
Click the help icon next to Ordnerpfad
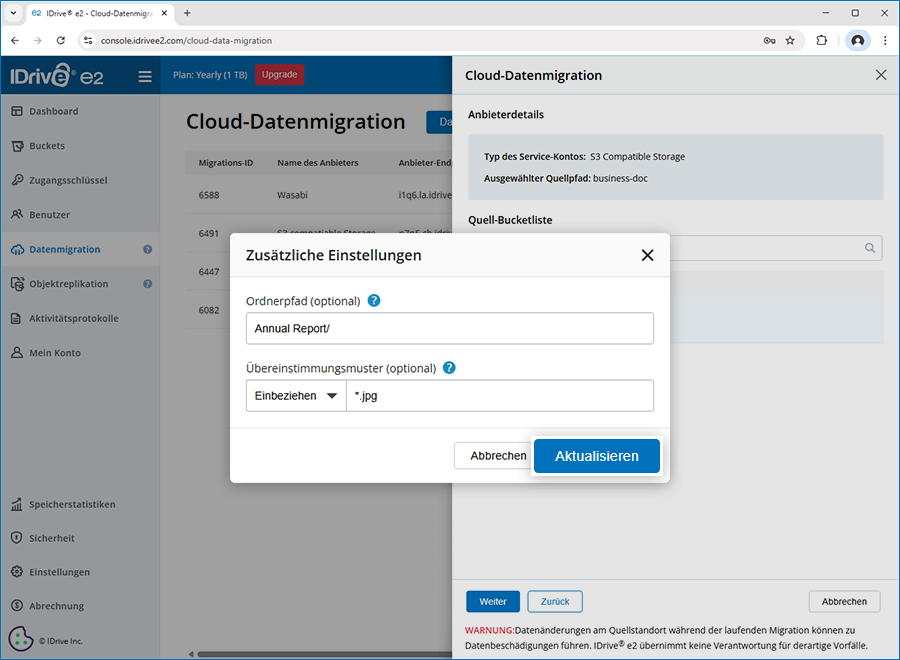coord(374,301)
